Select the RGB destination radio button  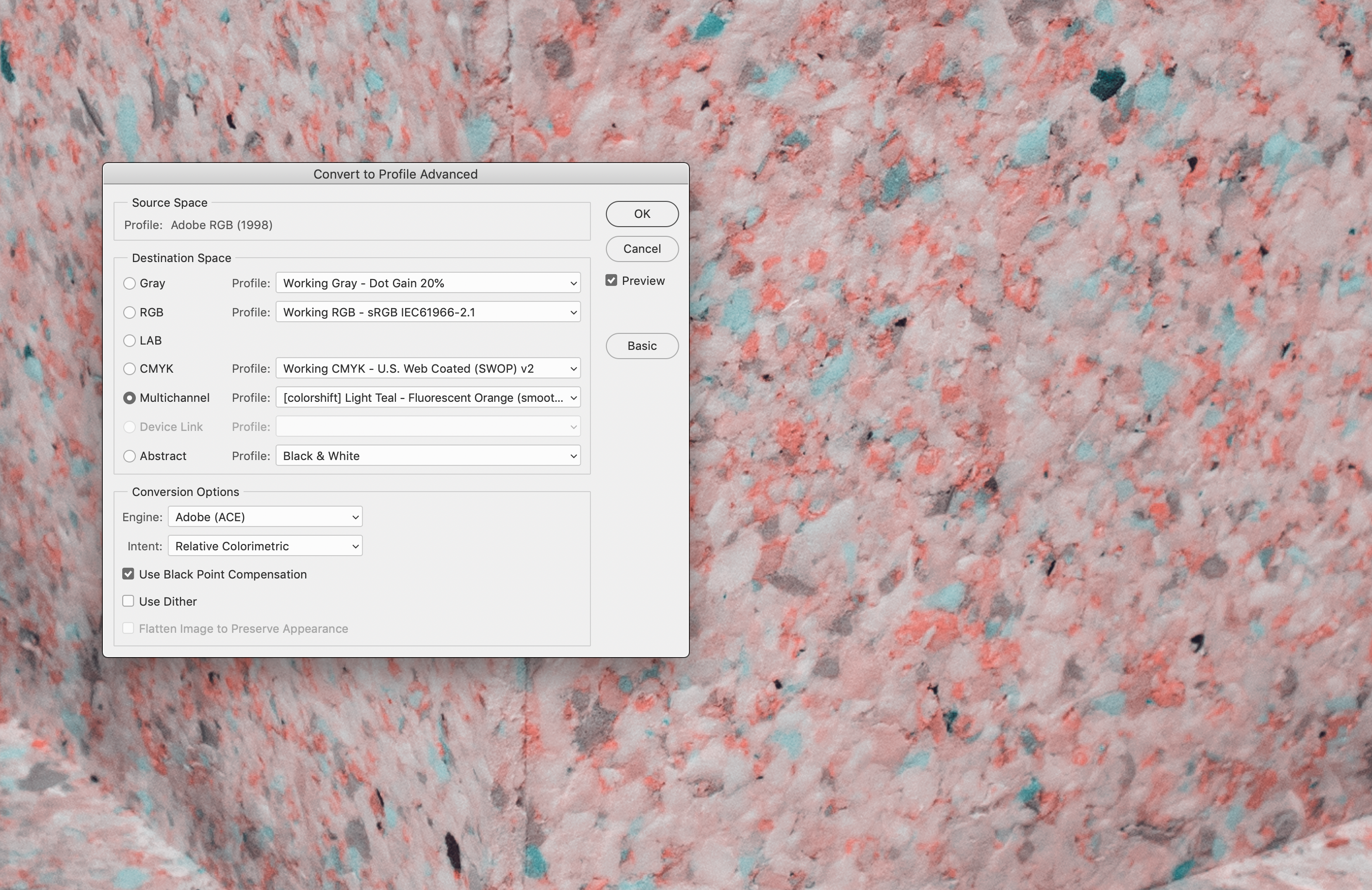coord(130,312)
